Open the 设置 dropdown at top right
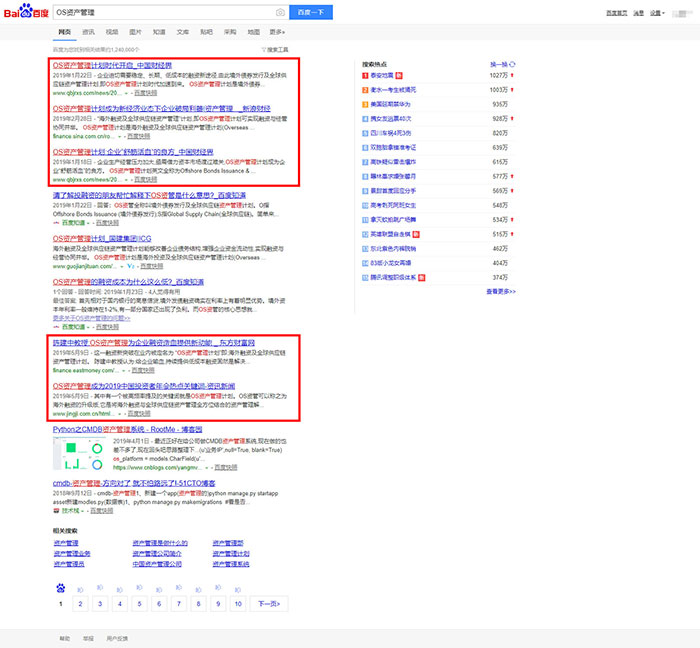The width and height of the screenshot is (700, 648). 657,13
